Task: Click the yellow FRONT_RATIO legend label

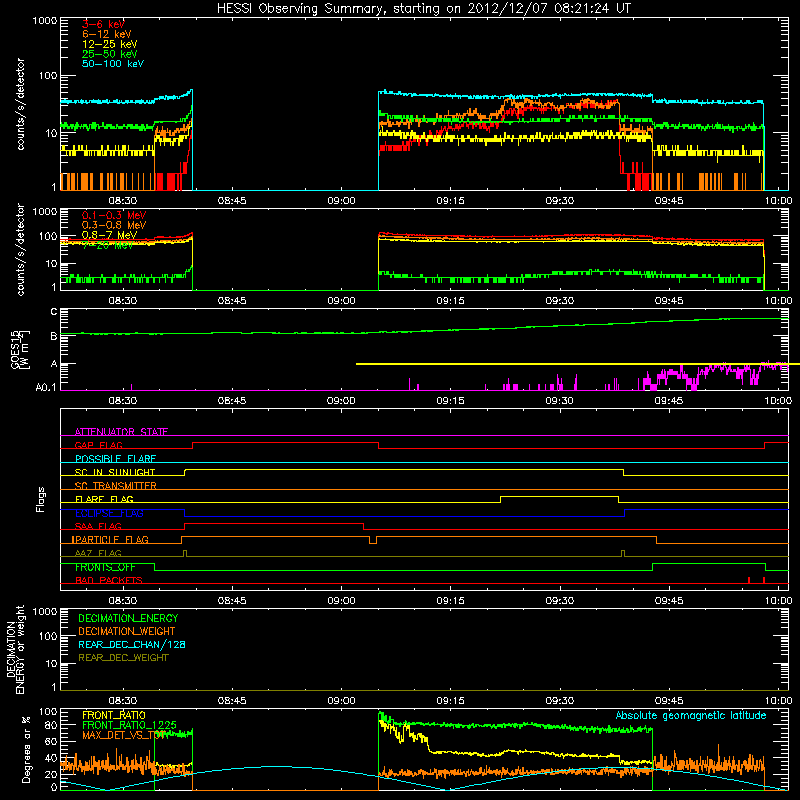Action: (114, 715)
